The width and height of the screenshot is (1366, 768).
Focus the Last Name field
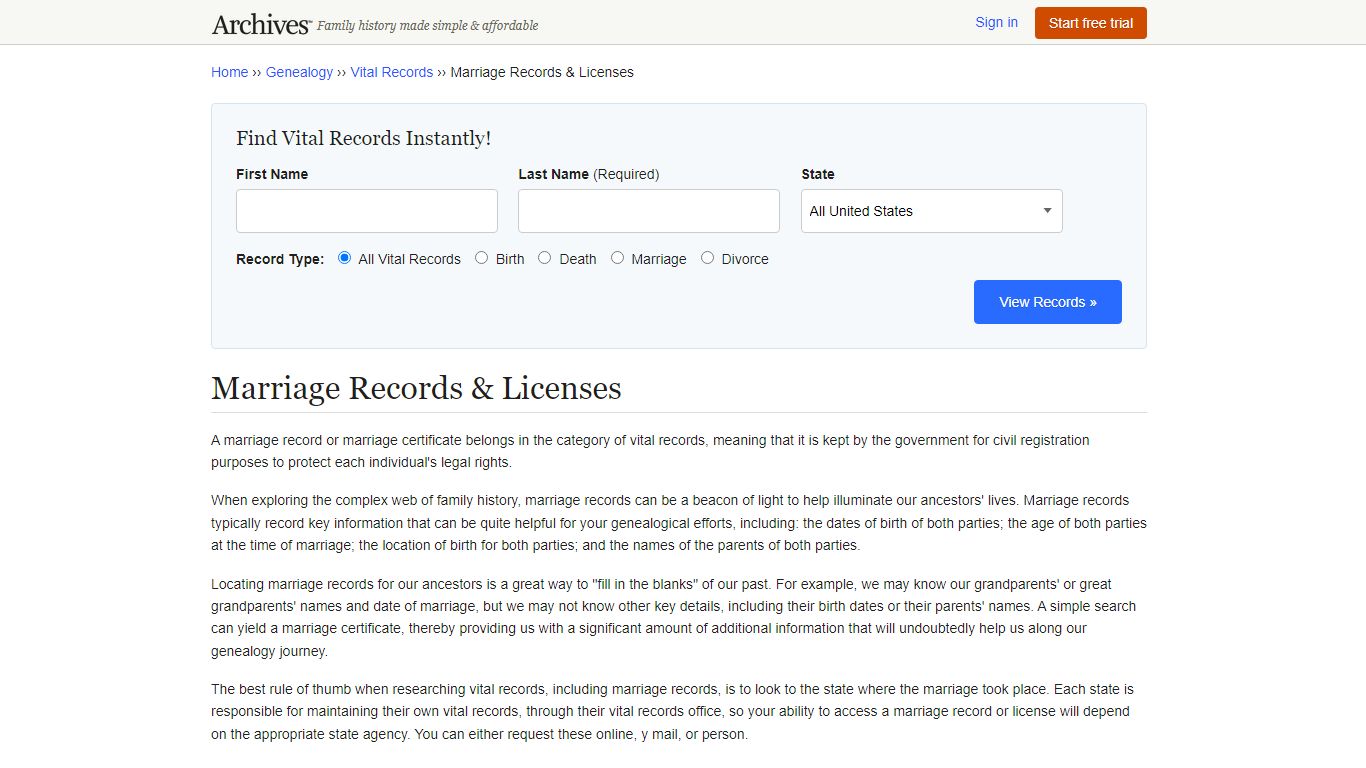click(649, 211)
